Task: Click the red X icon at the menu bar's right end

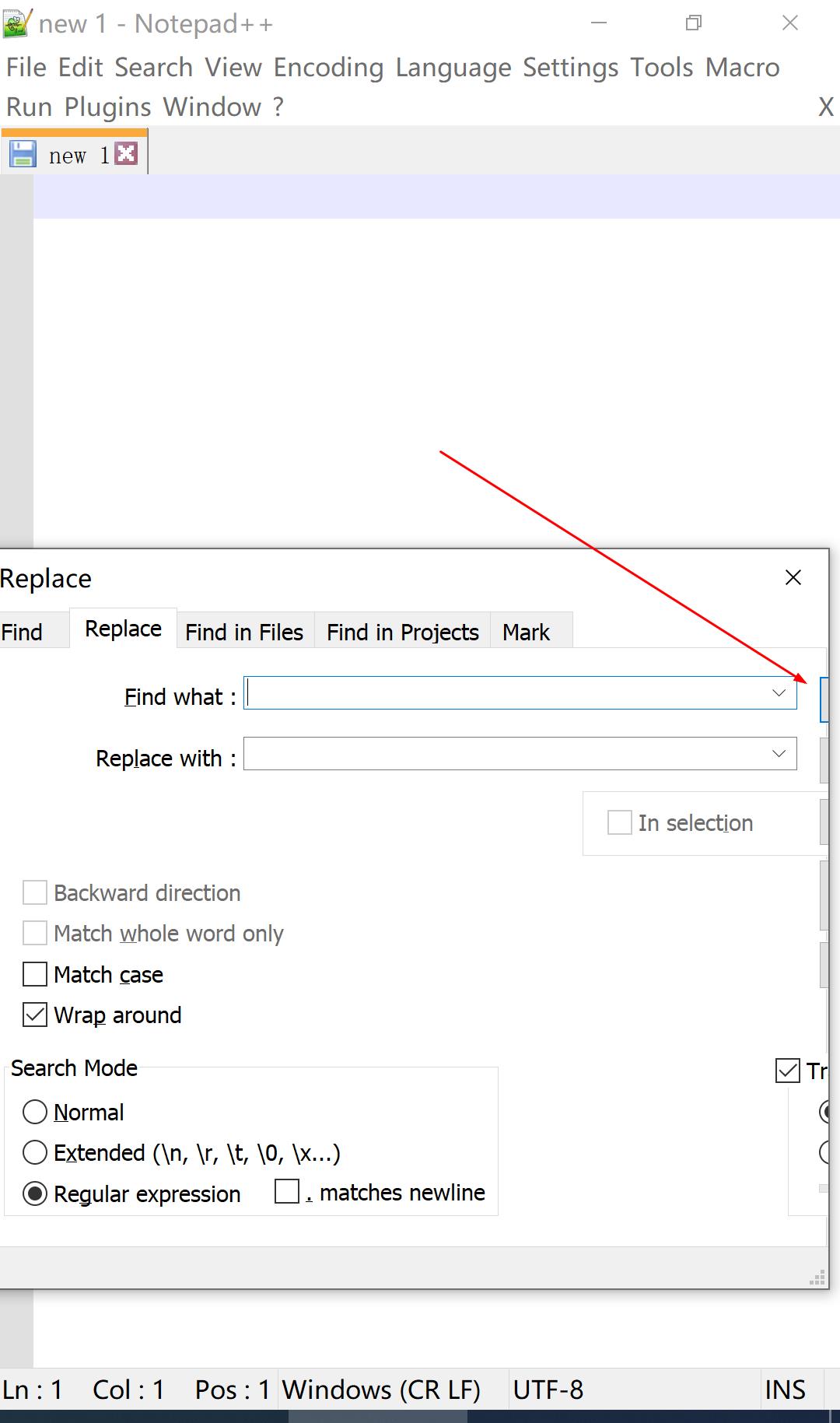Action: [825, 107]
